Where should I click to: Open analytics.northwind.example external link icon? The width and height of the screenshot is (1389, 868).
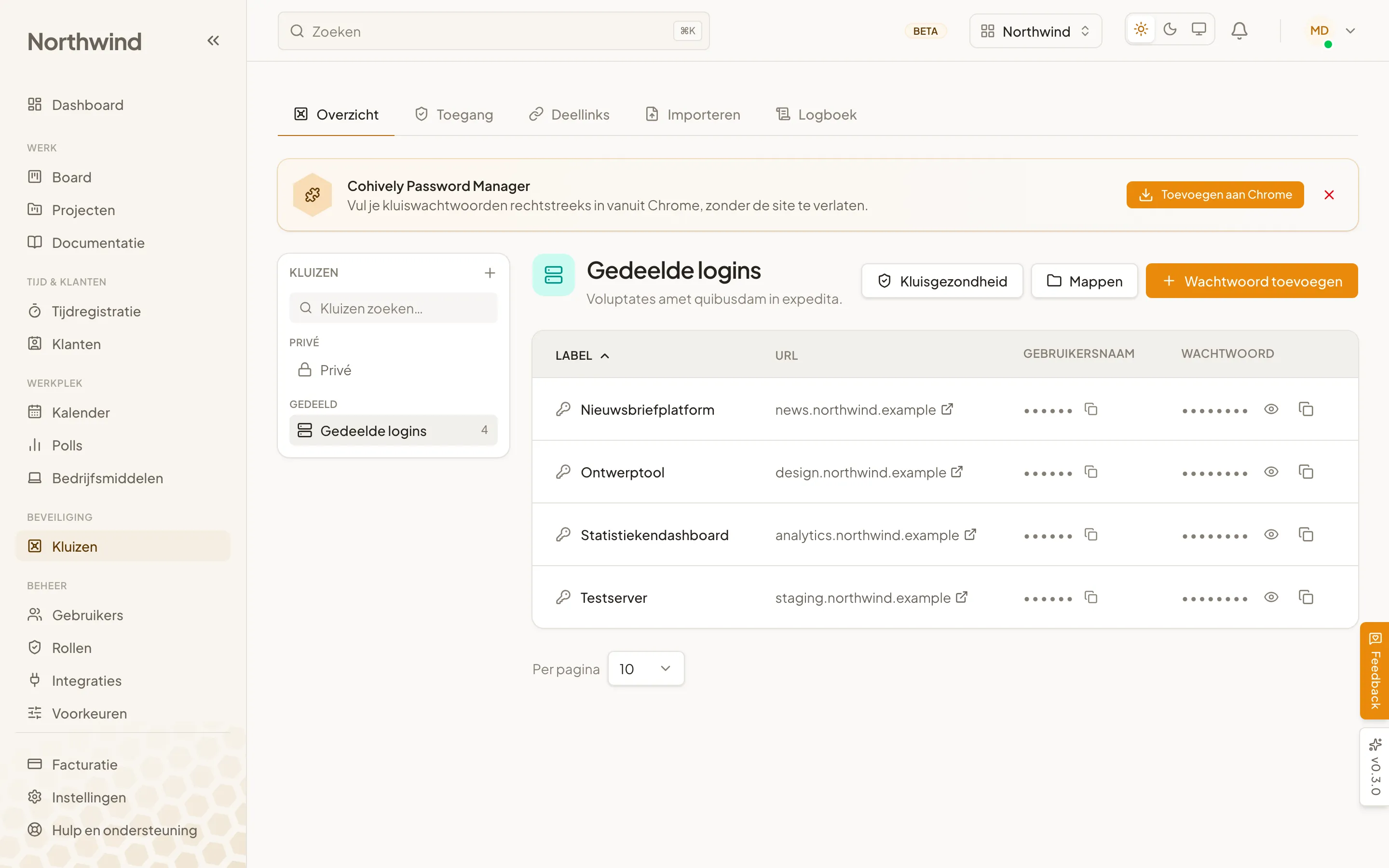(970, 534)
